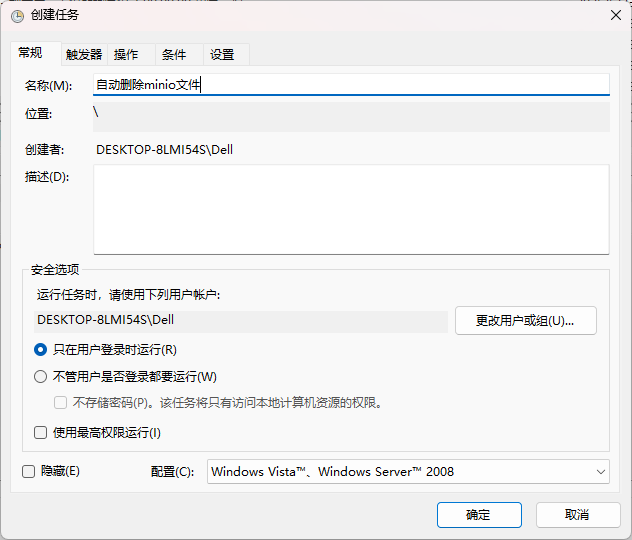Switch to the 条件 tab
This screenshot has width=632, height=540.
tap(179, 54)
